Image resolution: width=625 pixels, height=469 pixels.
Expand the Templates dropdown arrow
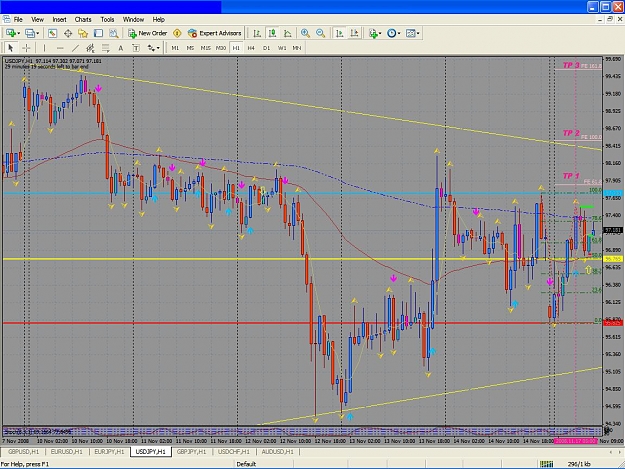(418, 33)
